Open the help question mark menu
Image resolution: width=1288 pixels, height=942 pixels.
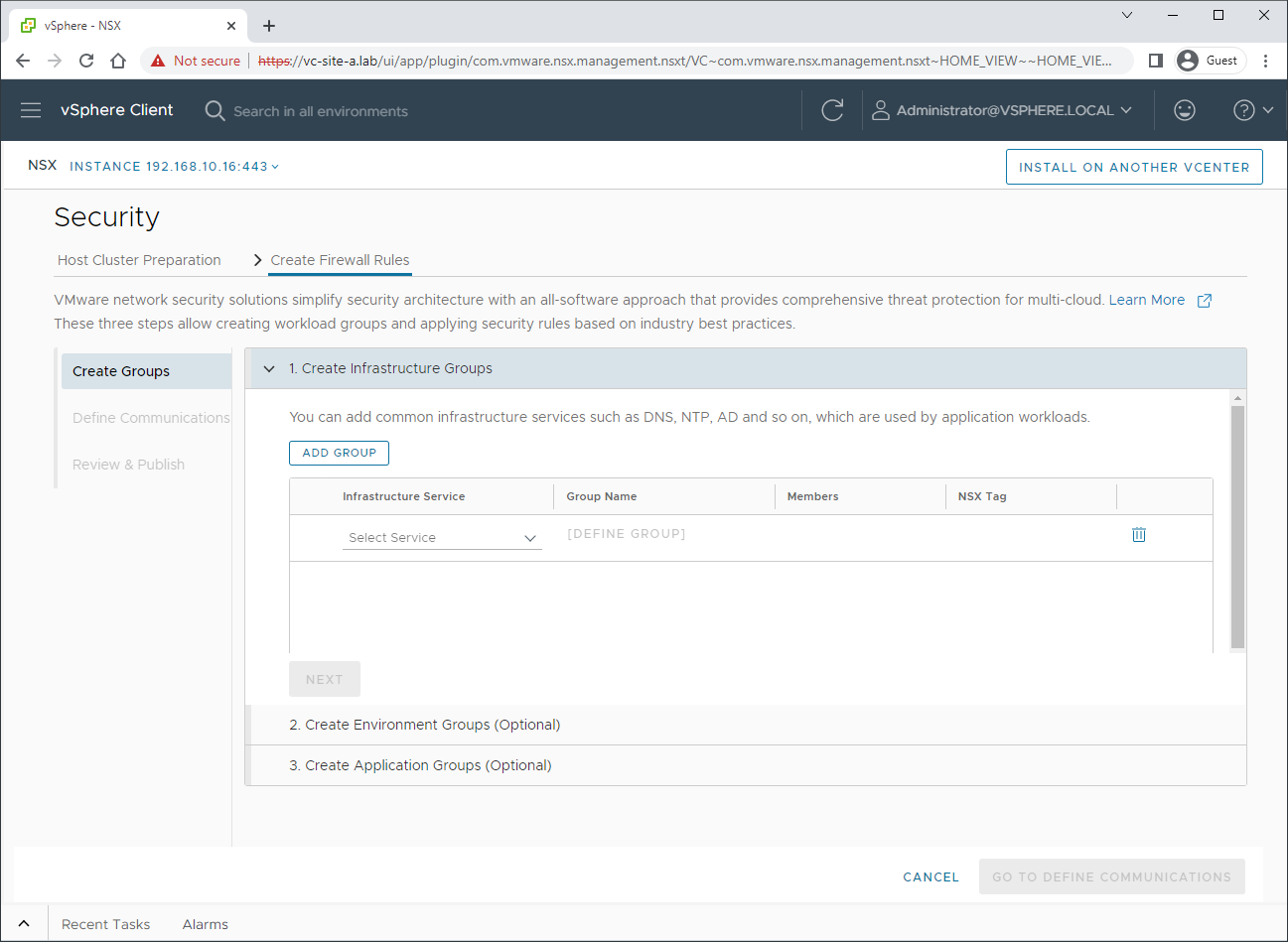(x=1253, y=110)
